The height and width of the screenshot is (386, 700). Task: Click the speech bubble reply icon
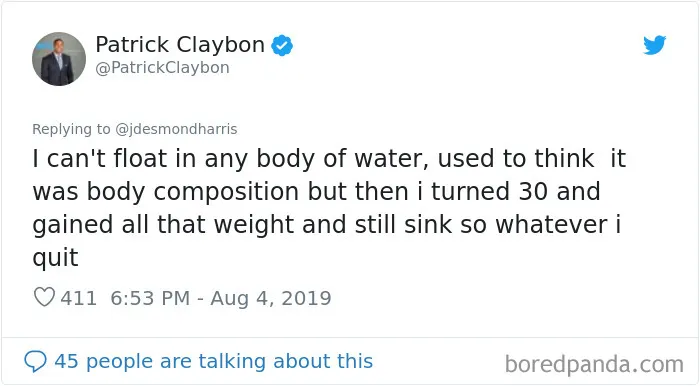35,361
